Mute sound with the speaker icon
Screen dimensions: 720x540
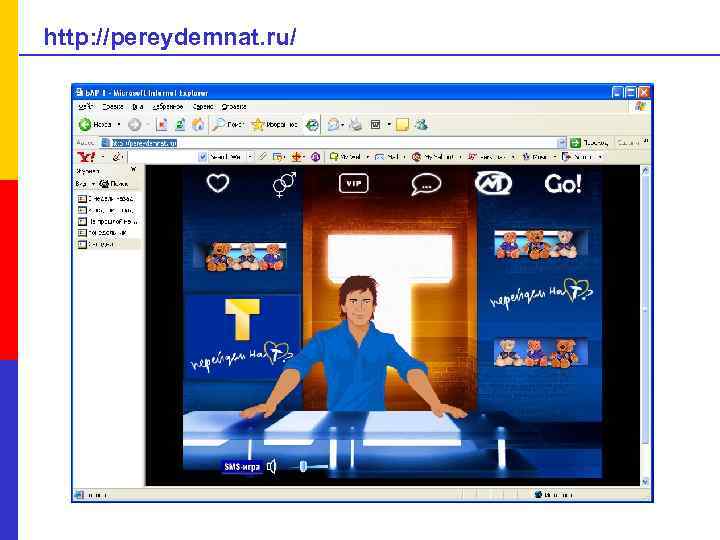point(271,467)
